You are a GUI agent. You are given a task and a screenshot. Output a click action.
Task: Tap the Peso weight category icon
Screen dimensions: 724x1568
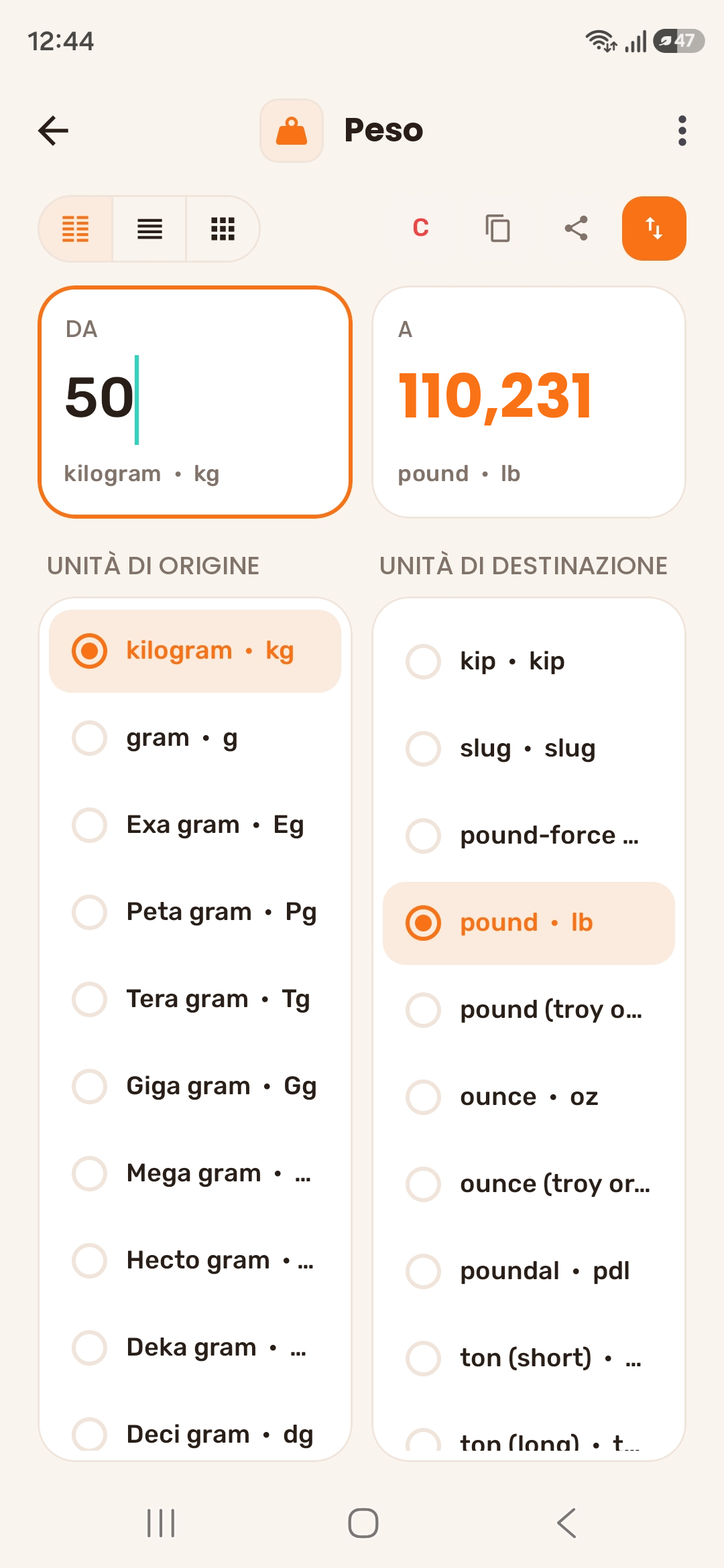click(292, 131)
